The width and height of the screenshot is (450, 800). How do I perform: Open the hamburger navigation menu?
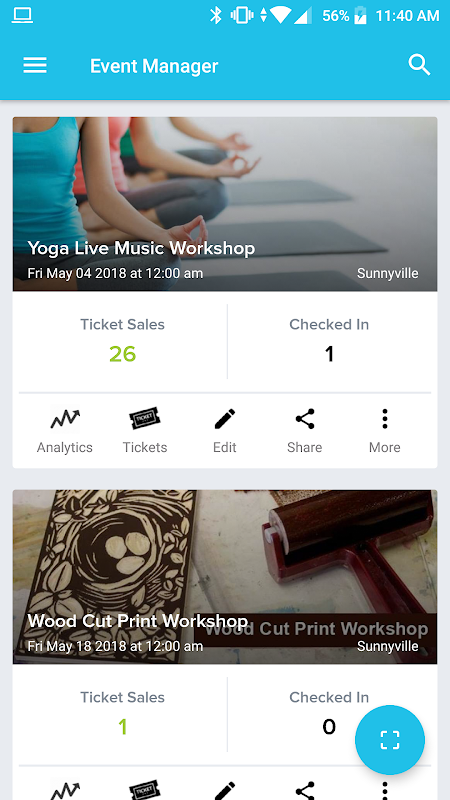click(x=35, y=65)
